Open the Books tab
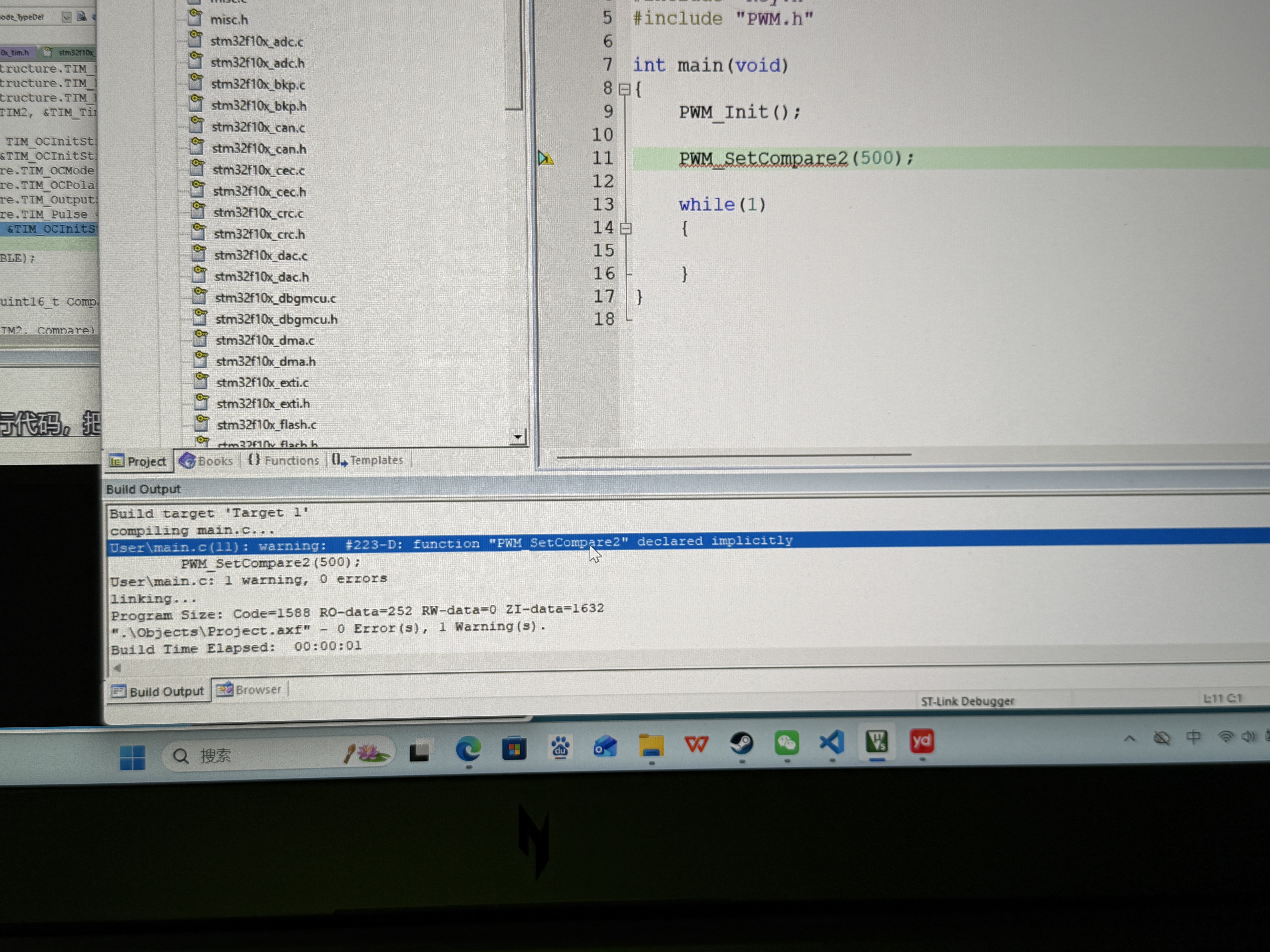This screenshot has width=1270, height=952. point(206,461)
